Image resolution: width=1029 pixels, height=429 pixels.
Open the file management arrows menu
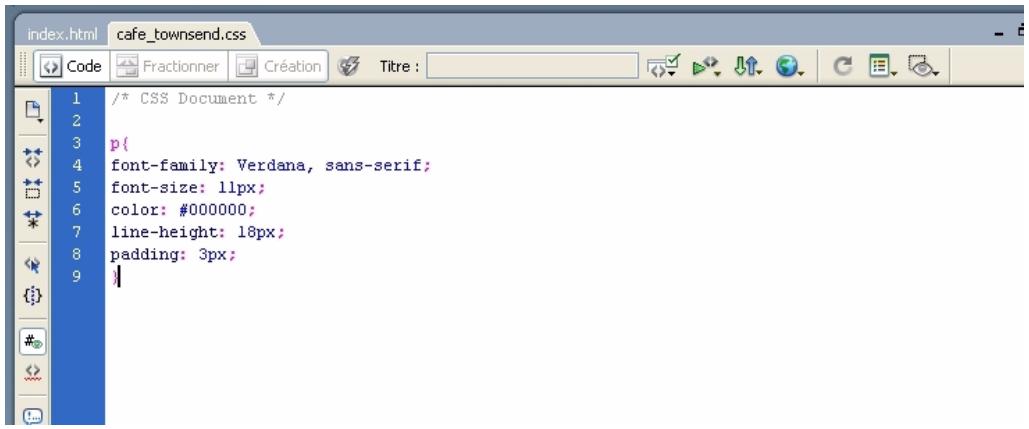747,66
